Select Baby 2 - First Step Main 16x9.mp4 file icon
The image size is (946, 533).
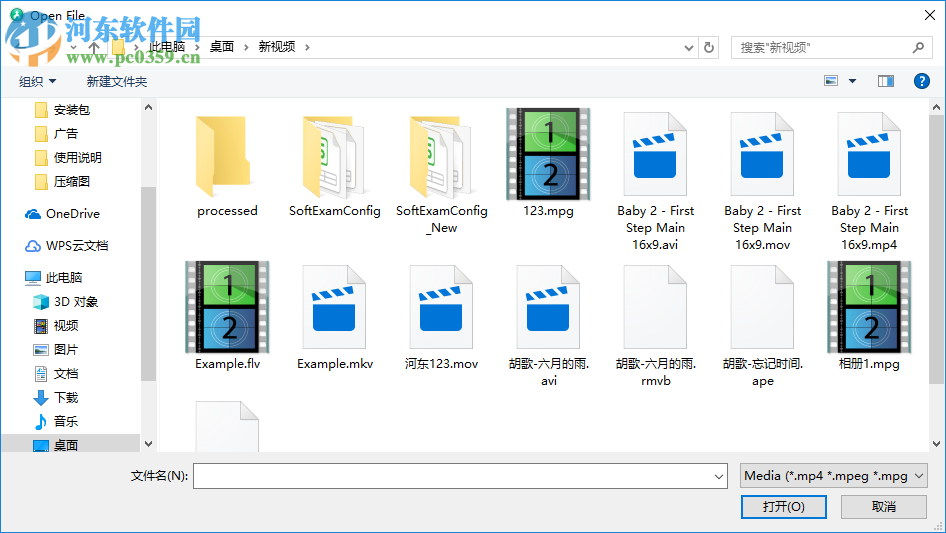point(869,154)
